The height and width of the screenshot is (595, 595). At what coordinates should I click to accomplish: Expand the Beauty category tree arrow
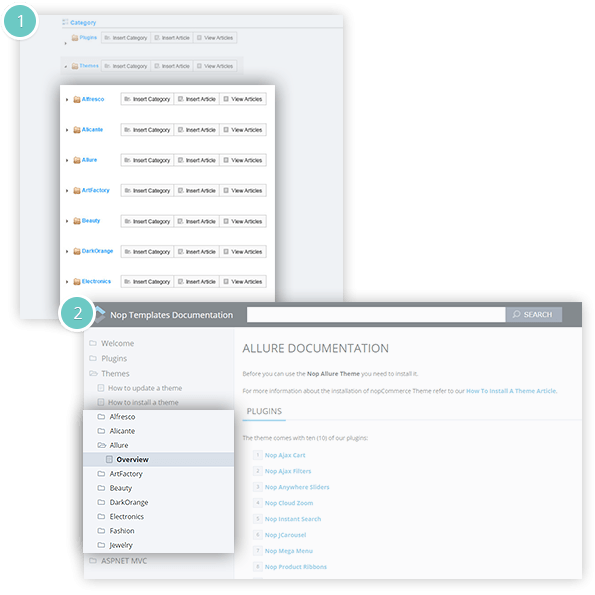coord(67,221)
